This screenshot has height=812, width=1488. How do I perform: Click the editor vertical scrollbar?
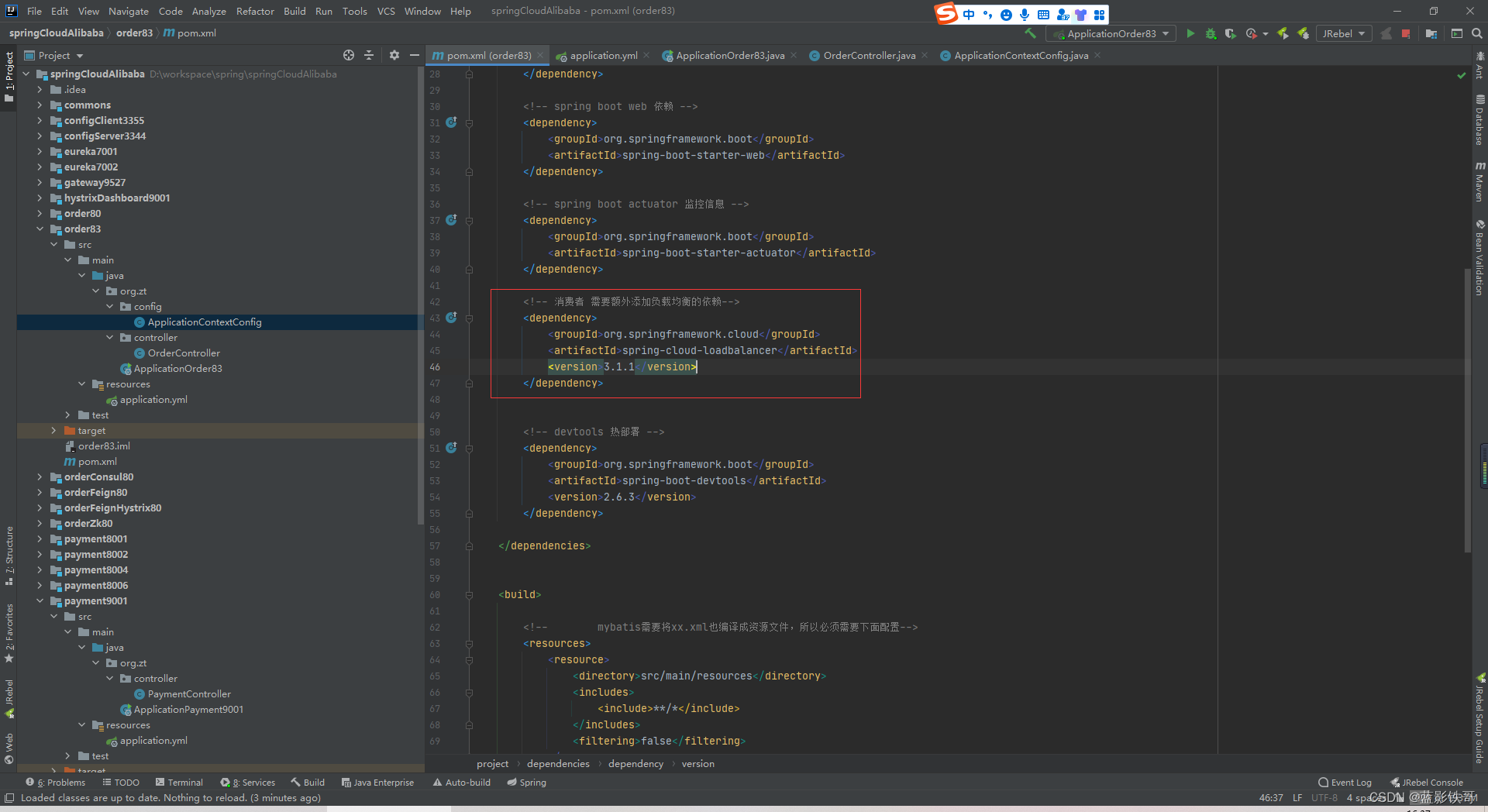coord(1468,410)
